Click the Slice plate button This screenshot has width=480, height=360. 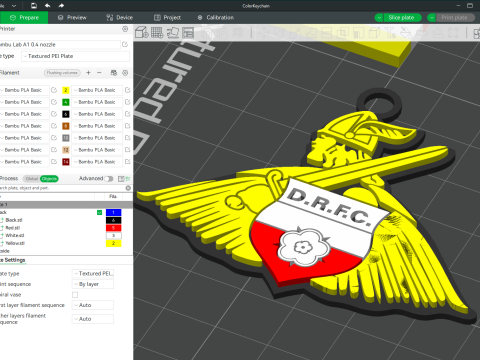tap(402, 18)
